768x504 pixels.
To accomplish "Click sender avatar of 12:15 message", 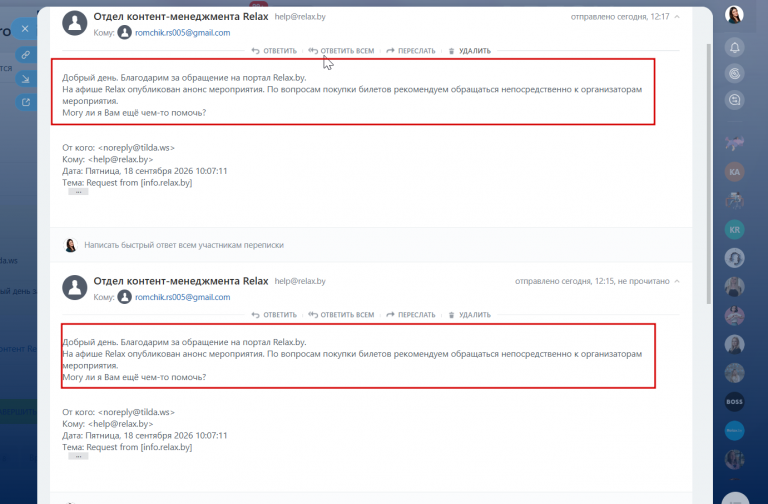I will 75,288.
